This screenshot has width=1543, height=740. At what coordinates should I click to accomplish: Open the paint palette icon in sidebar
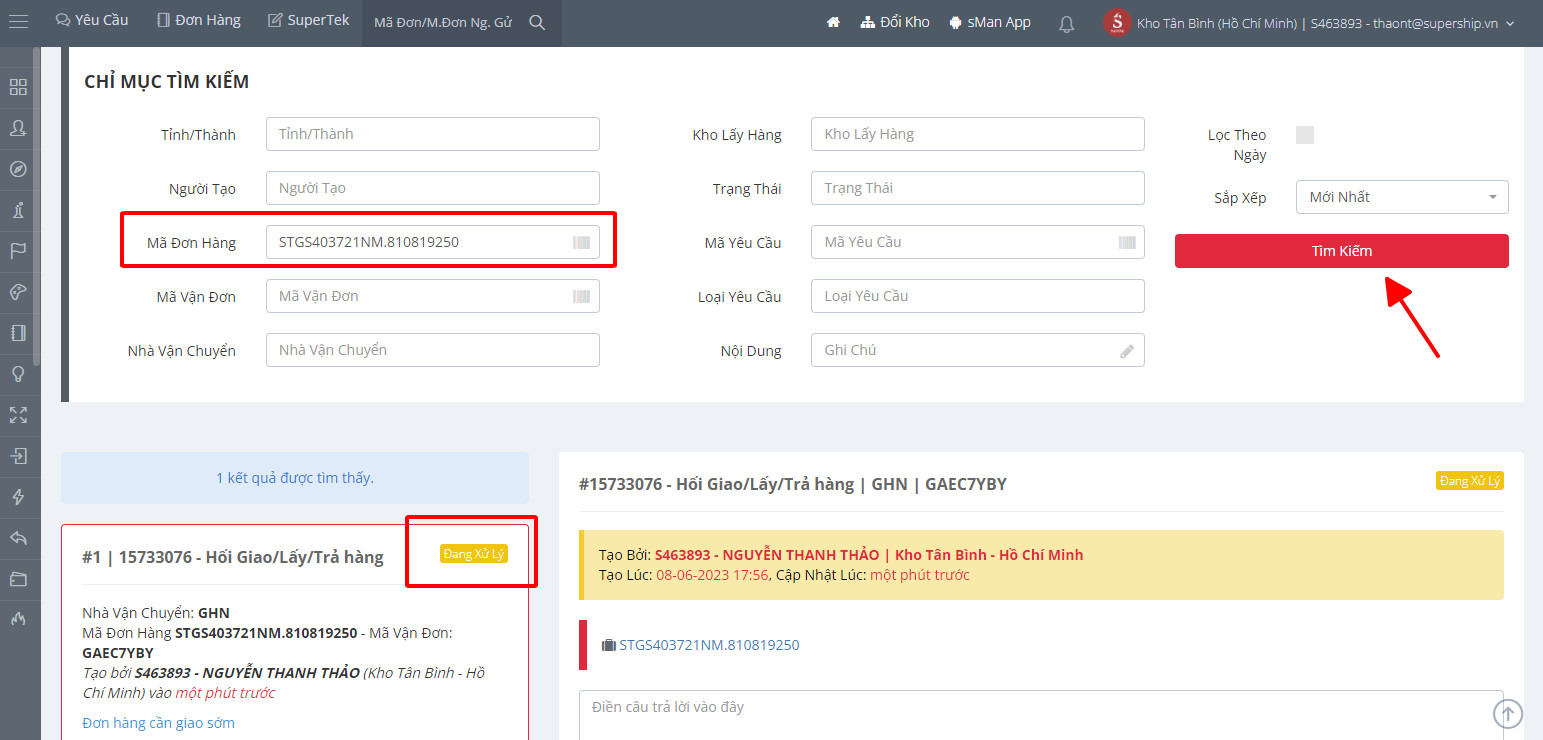click(x=18, y=292)
